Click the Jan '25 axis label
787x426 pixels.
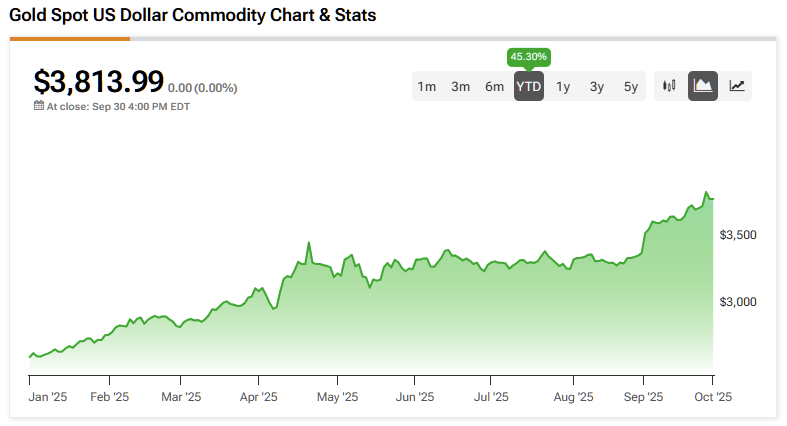[x=47, y=396]
